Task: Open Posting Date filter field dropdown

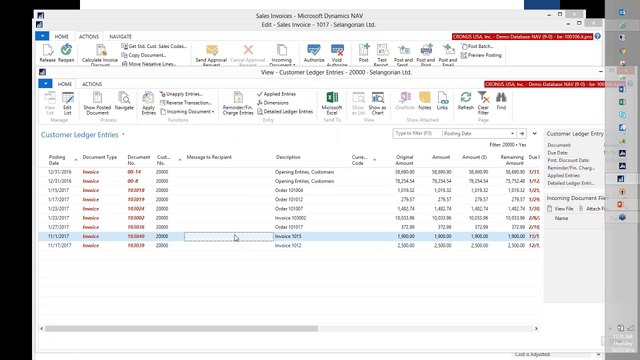Action: pyautogui.click(x=512, y=133)
